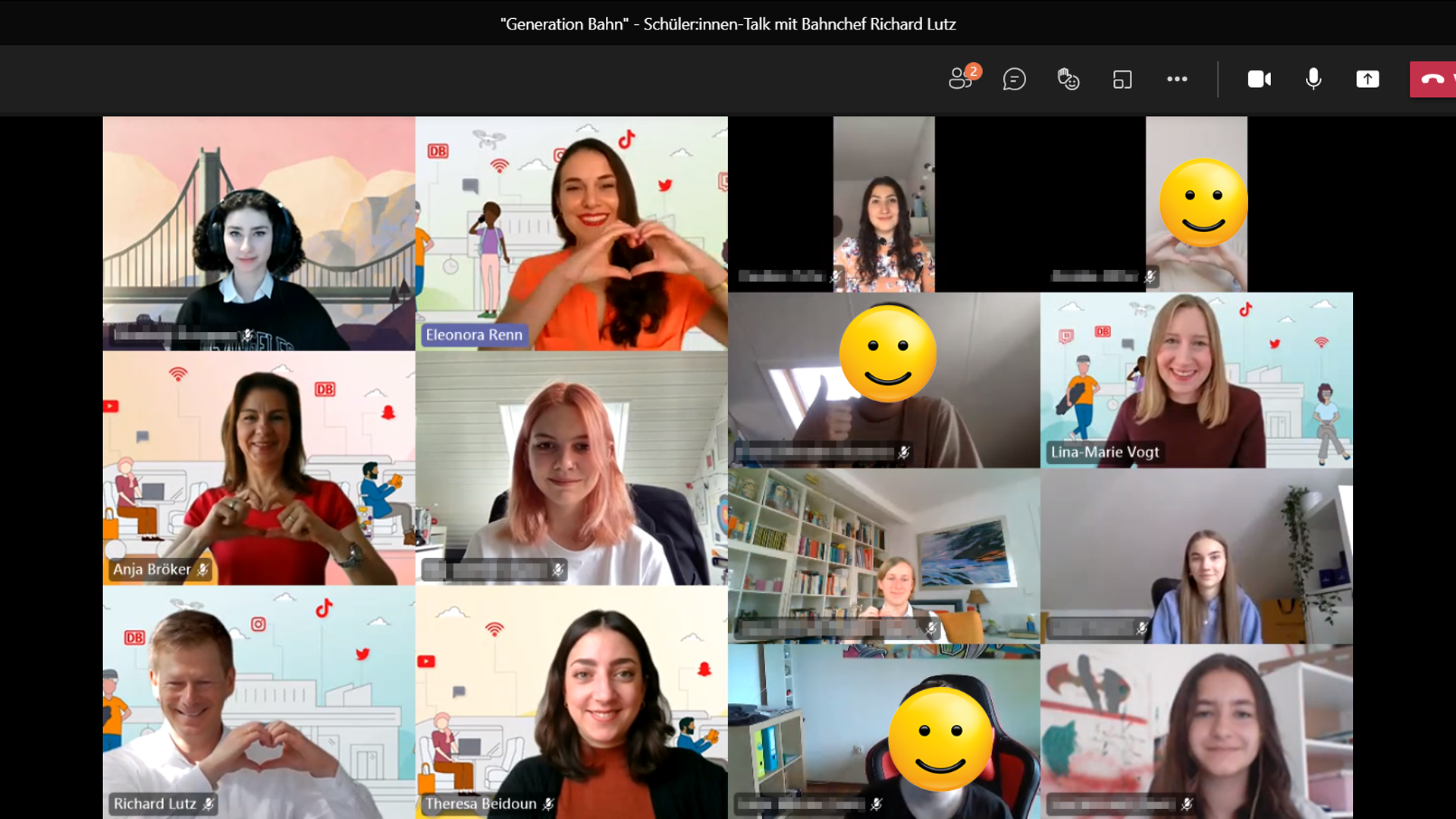1456x819 pixels.
Task: Mute your microphone
Action: point(1313,79)
